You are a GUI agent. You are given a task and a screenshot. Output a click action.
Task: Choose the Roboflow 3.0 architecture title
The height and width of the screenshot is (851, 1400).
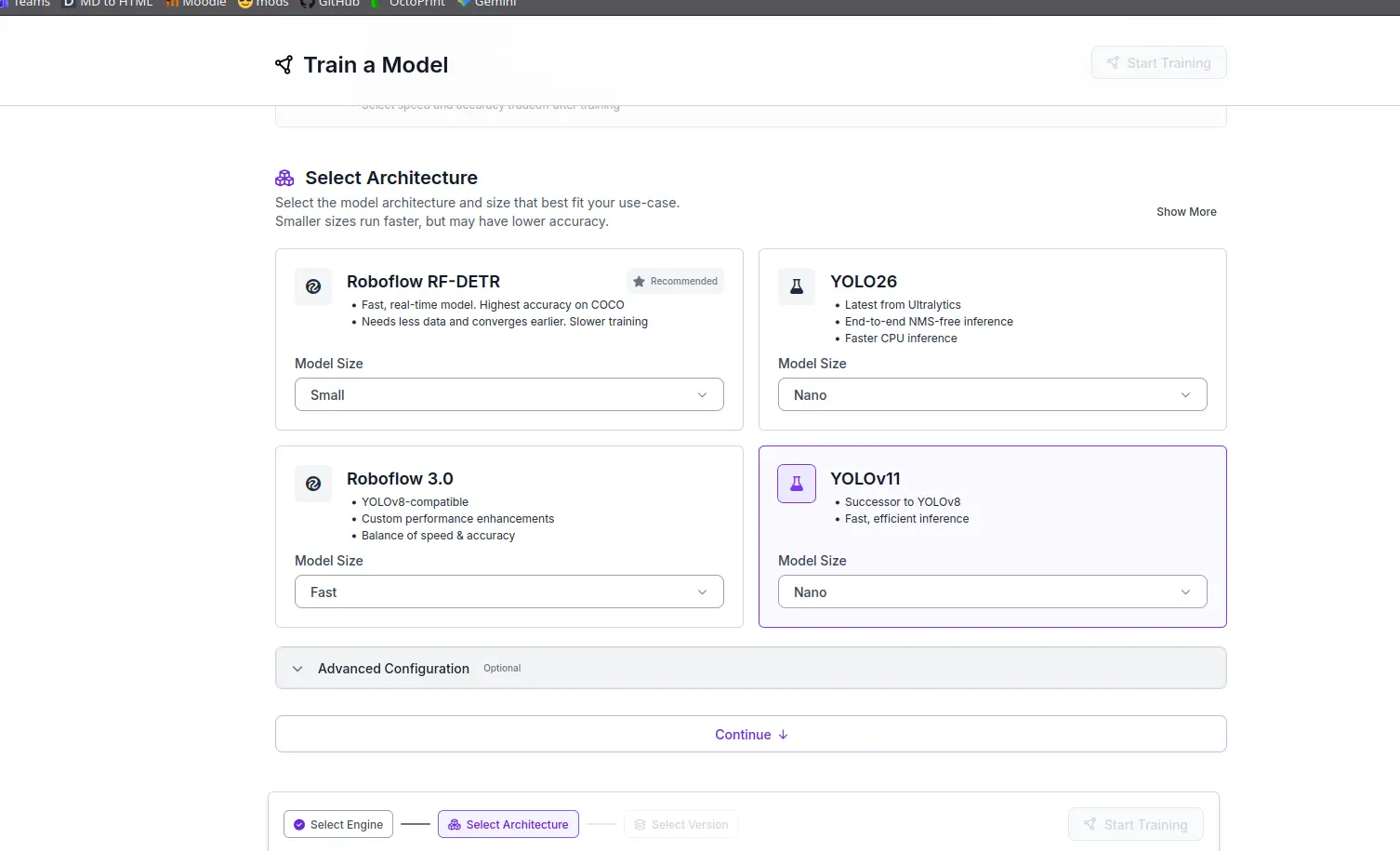[x=400, y=478]
